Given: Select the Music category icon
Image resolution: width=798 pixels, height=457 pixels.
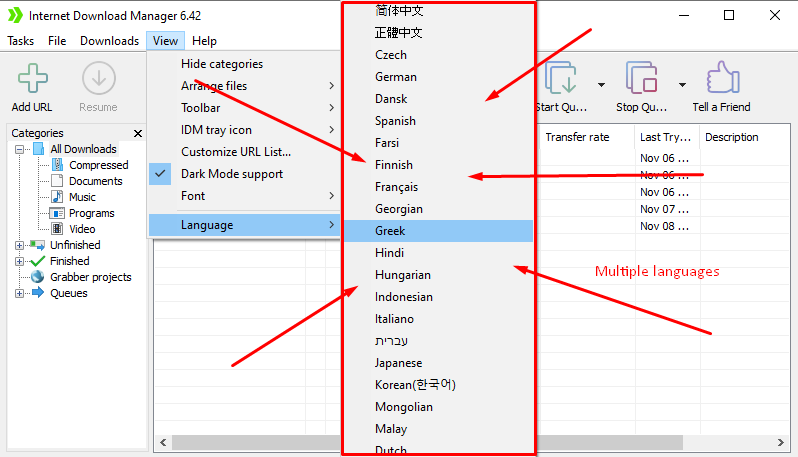Looking at the screenshot, I should (x=58, y=197).
